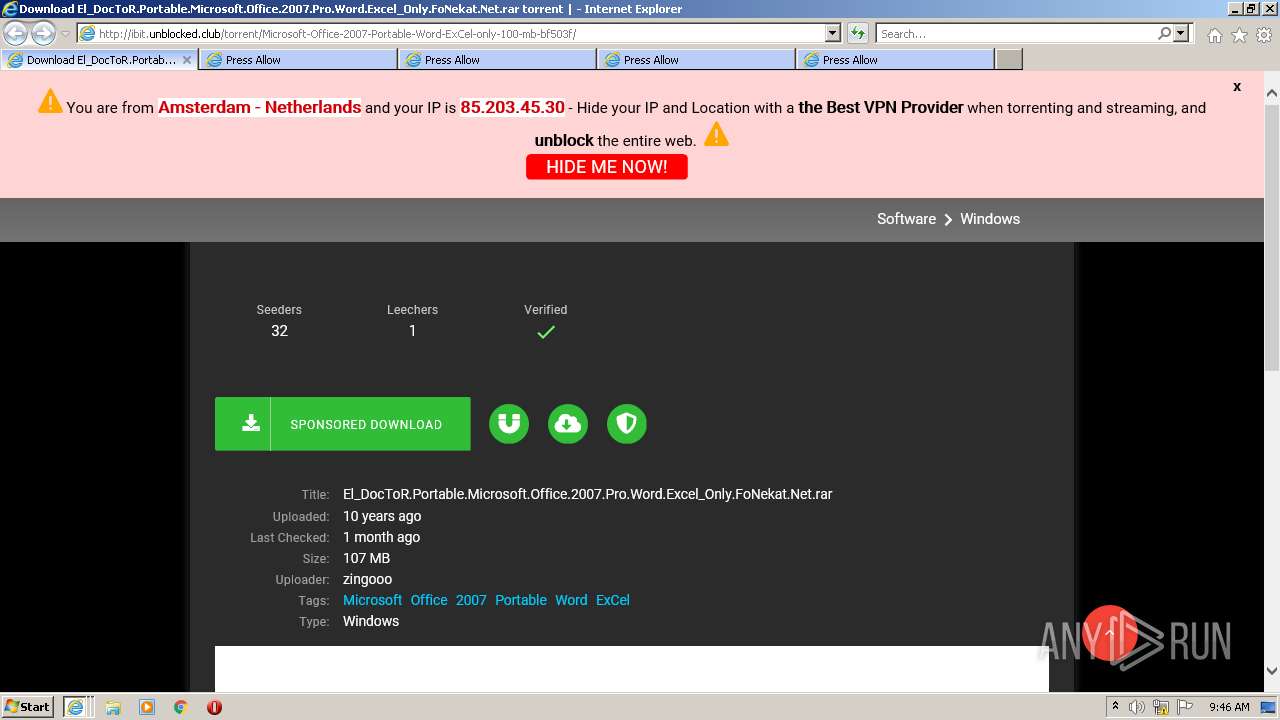Switch to the fifth tab titled 'Press Allow'

(895, 60)
